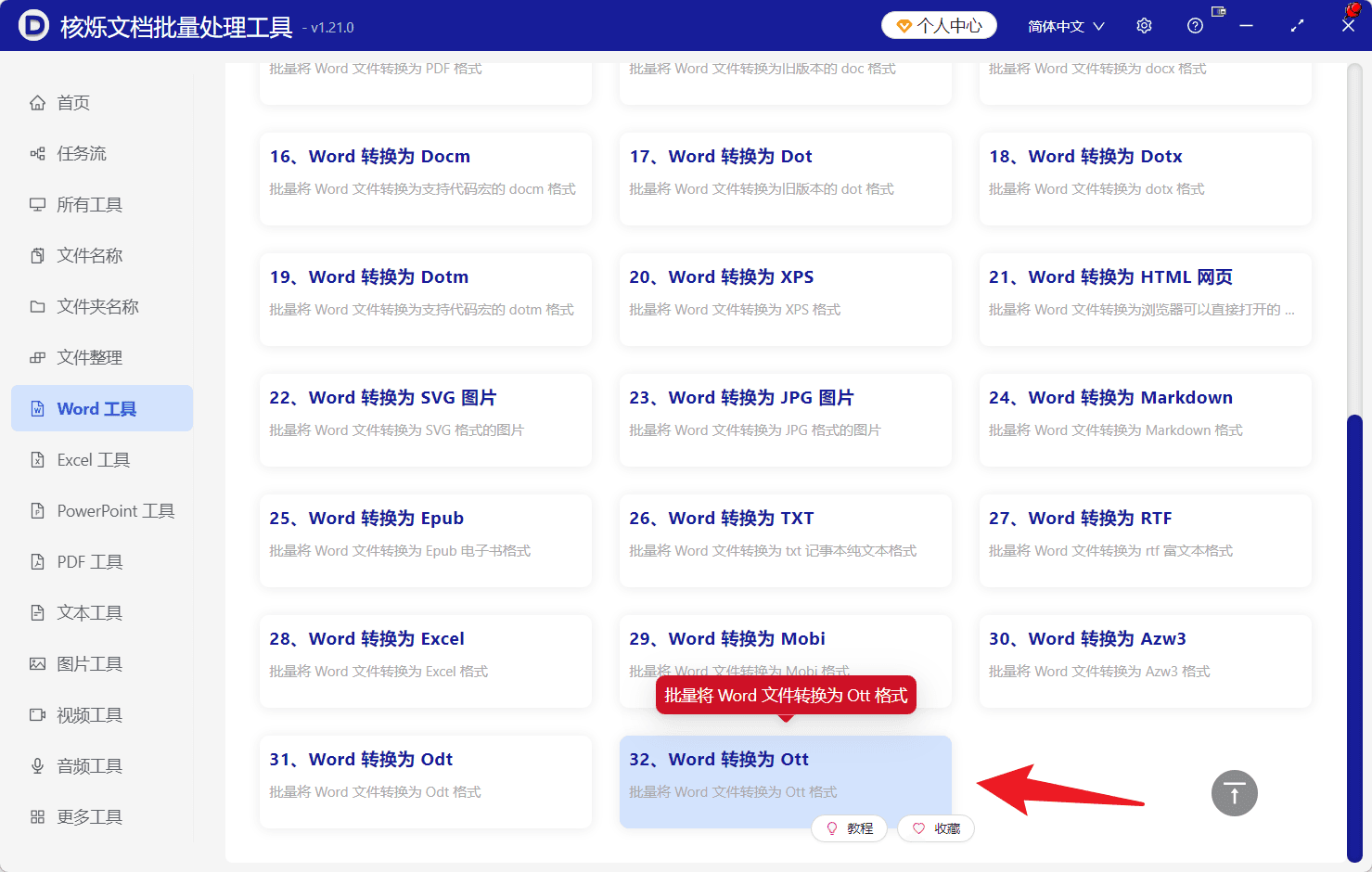Select Word 转换为 SVG 图片 title

383,398
